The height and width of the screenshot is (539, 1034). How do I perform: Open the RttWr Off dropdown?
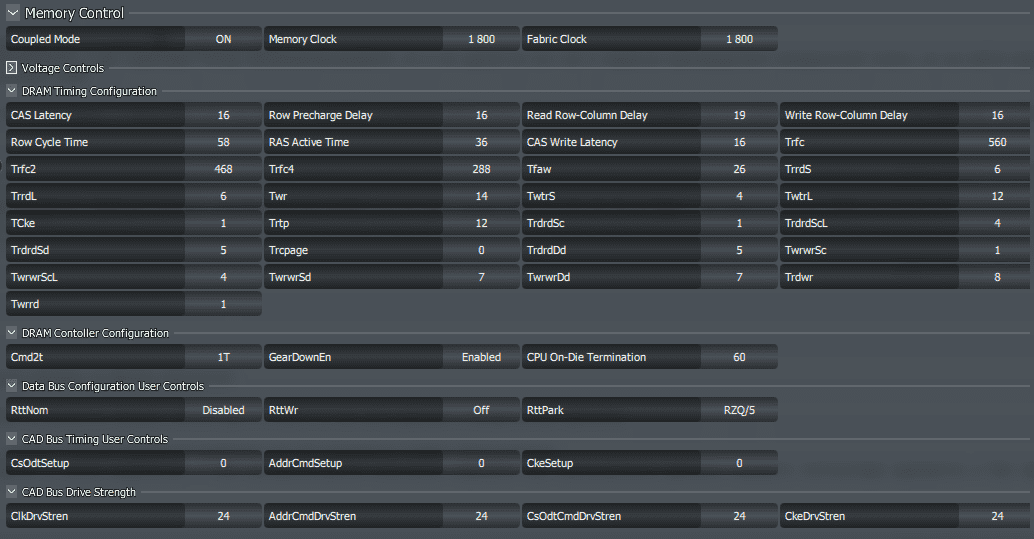pyautogui.click(x=481, y=410)
